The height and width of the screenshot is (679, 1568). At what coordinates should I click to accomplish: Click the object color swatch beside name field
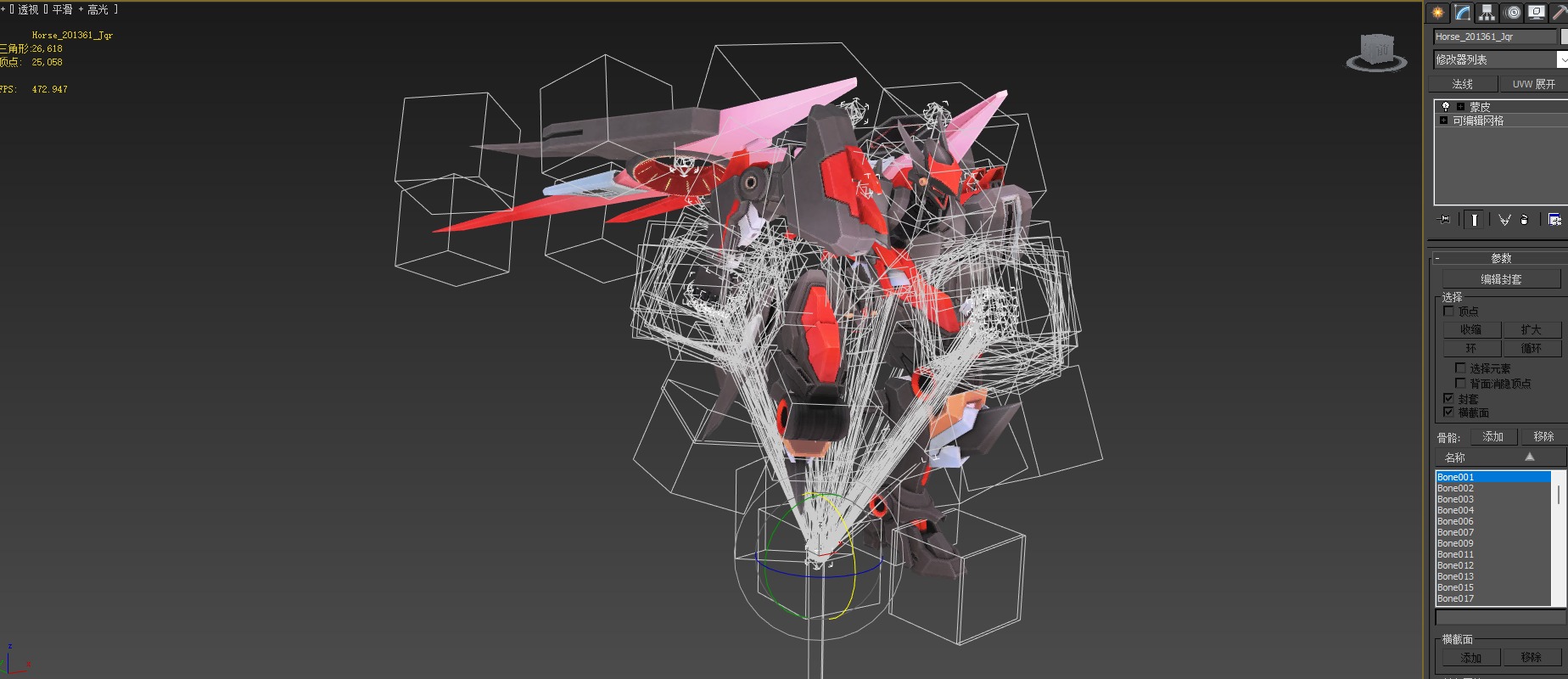pyautogui.click(x=1564, y=36)
